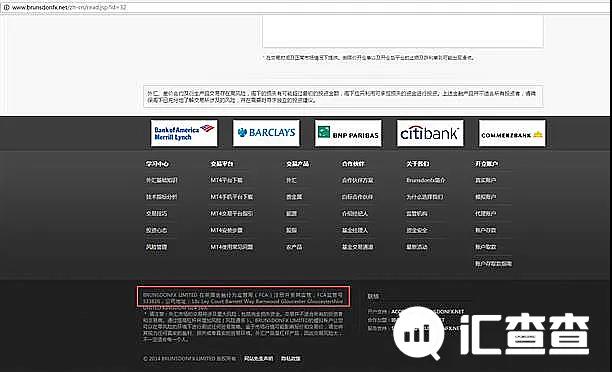The height and width of the screenshot is (372, 612).
Task: Click the Bank of America Merrill Lynch logo
Action: [184, 133]
